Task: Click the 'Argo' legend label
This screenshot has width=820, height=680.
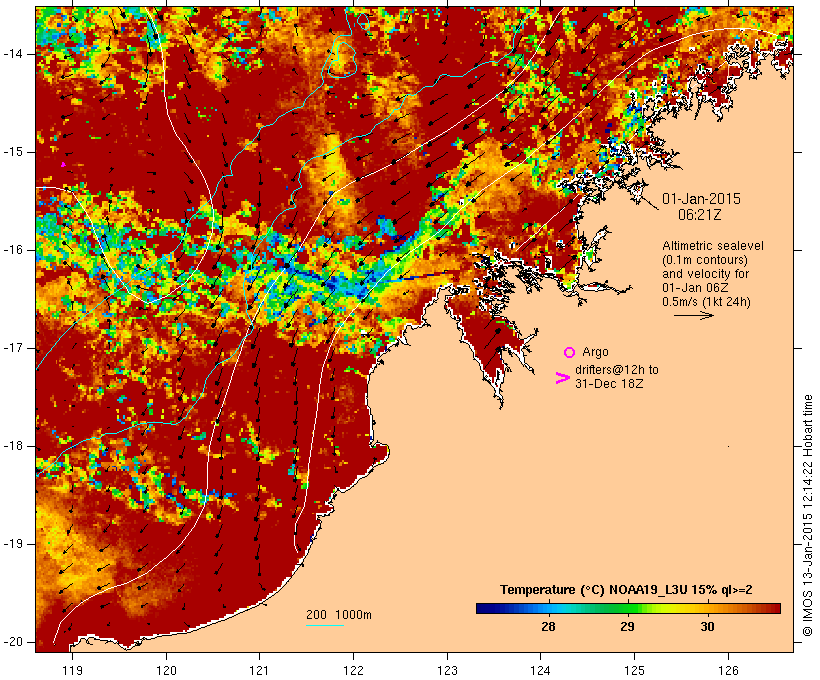Action: click(595, 352)
